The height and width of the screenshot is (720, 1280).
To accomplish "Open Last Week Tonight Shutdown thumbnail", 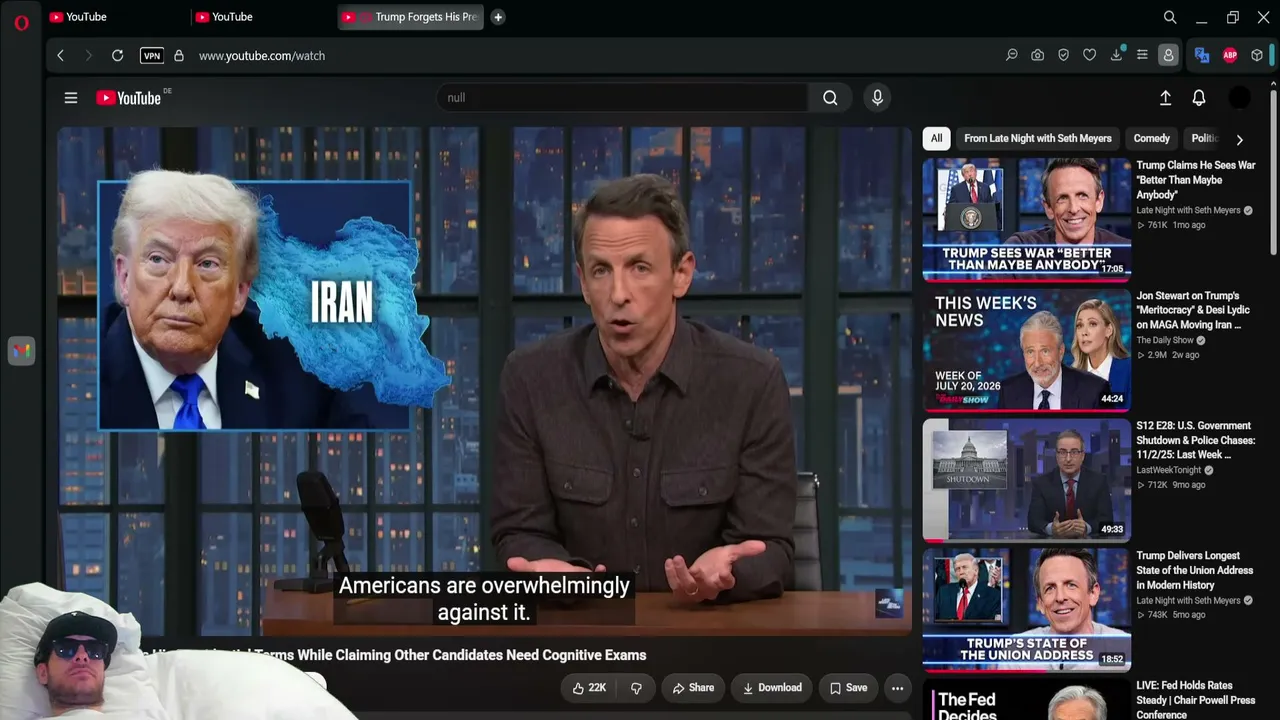I will (1026, 478).
